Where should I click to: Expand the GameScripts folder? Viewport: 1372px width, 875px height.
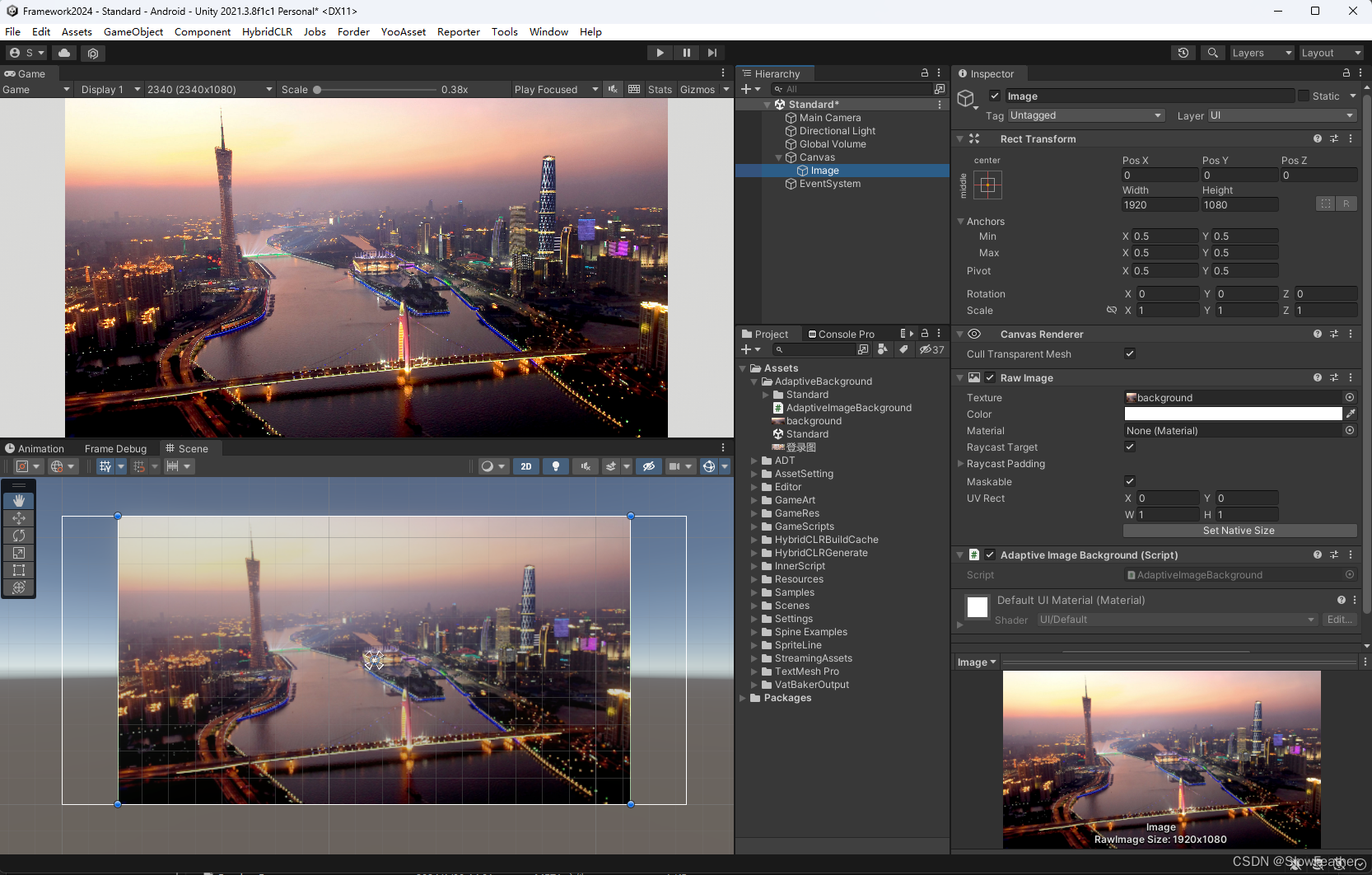tap(754, 526)
